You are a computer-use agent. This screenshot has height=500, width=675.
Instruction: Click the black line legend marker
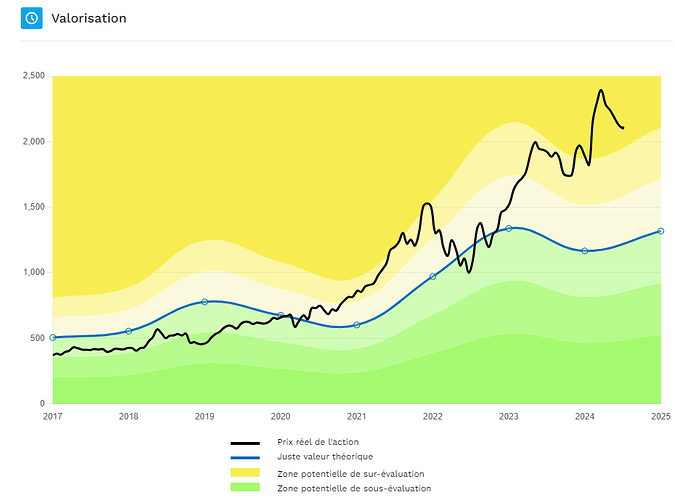(x=245, y=443)
